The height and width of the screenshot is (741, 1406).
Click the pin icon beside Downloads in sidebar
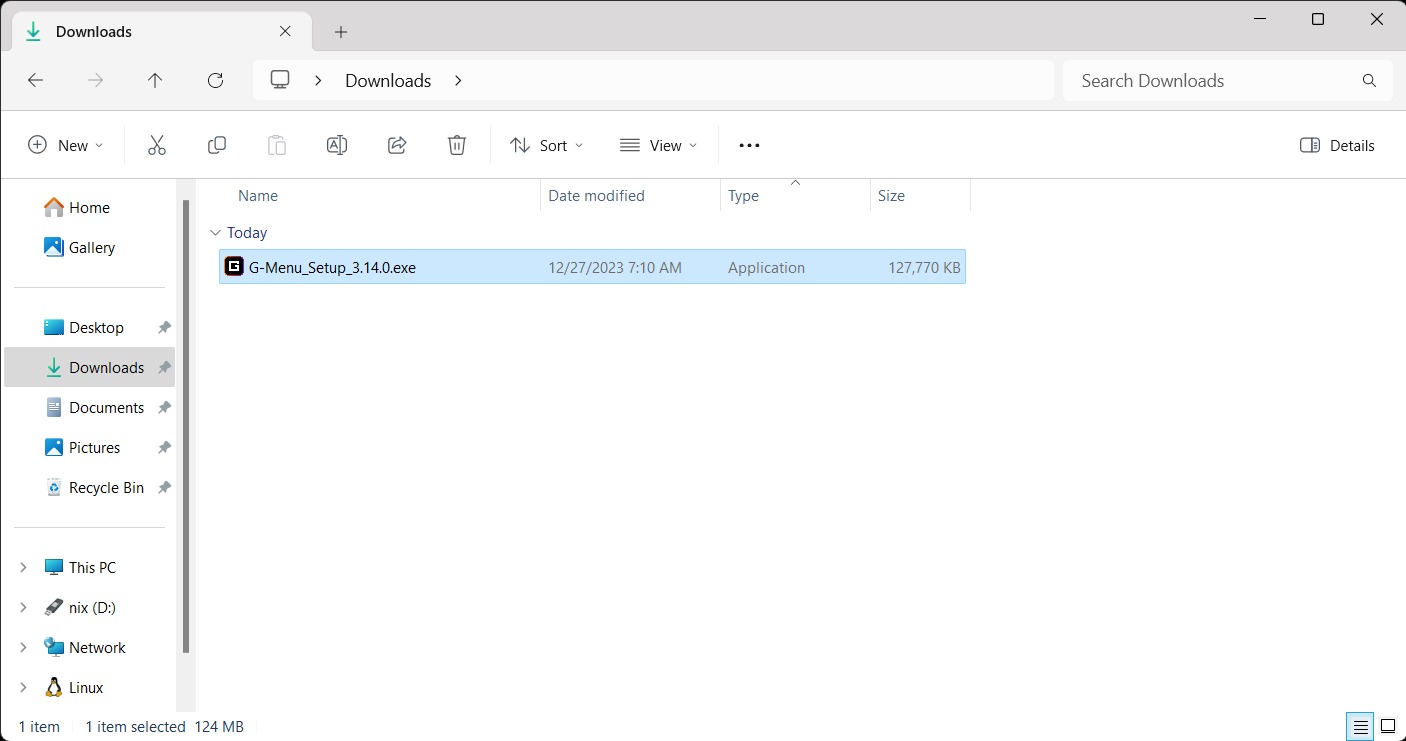click(164, 367)
